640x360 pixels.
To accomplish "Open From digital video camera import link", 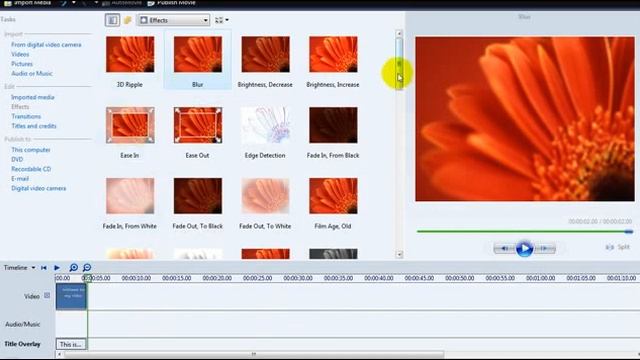I will (46, 44).
